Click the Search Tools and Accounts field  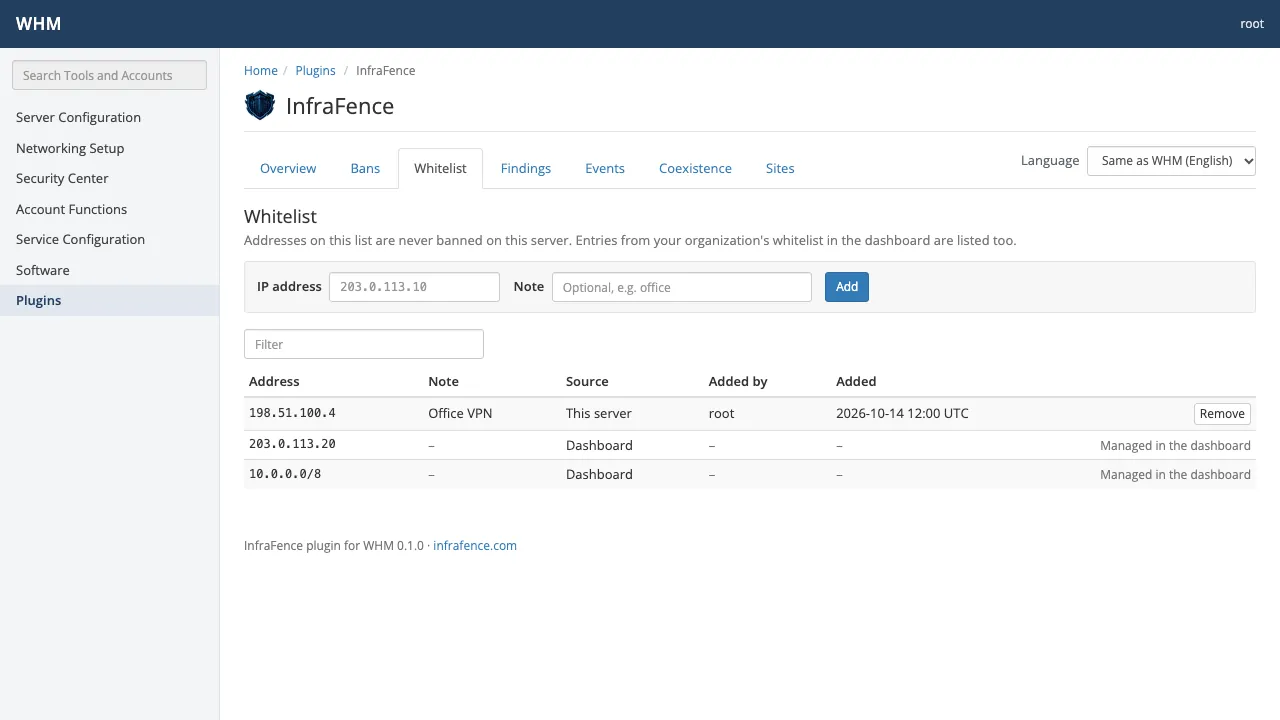tap(109, 75)
